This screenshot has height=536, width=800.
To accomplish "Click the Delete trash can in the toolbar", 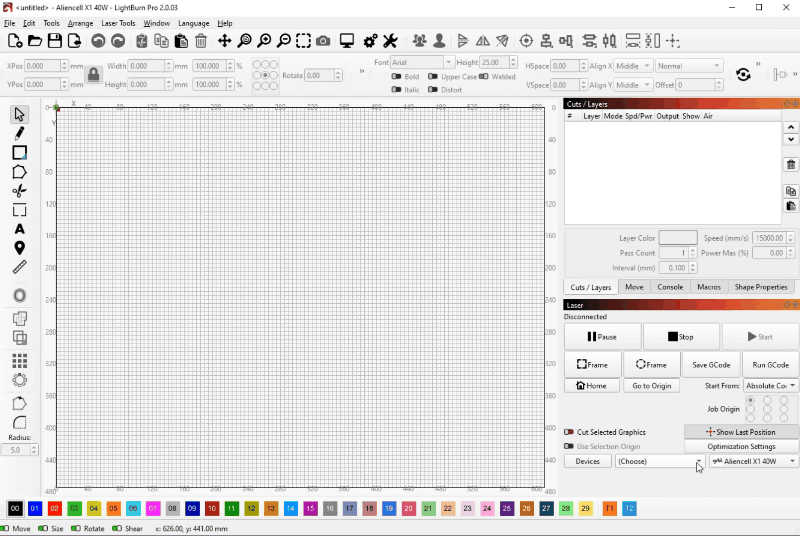I will [x=201, y=41].
